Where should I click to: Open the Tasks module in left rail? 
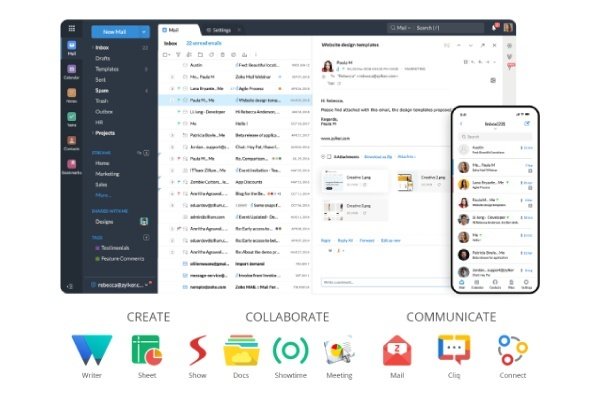click(72, 119)
